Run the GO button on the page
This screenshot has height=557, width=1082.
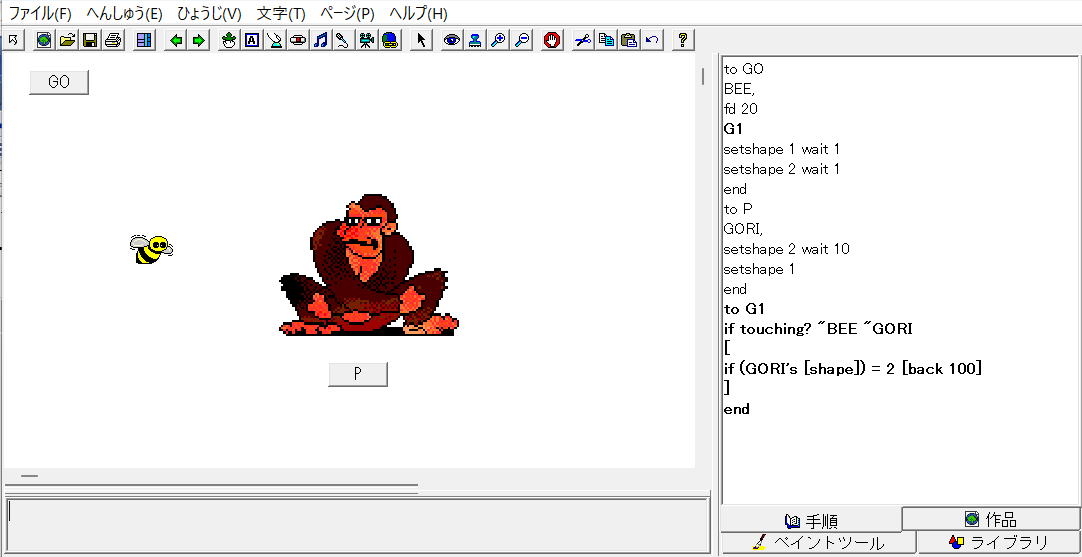[x=59, y=82]
